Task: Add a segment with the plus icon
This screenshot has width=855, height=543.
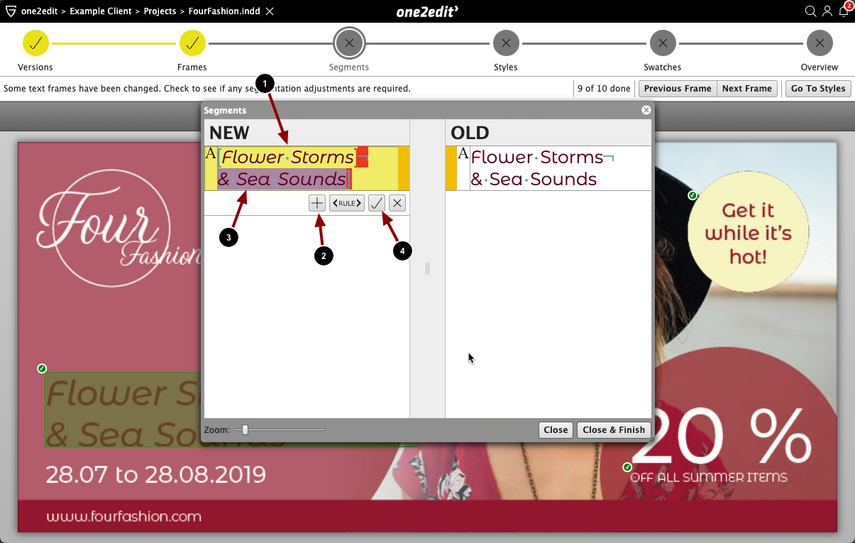Action: pyautogui.click(x=317, y=203)
